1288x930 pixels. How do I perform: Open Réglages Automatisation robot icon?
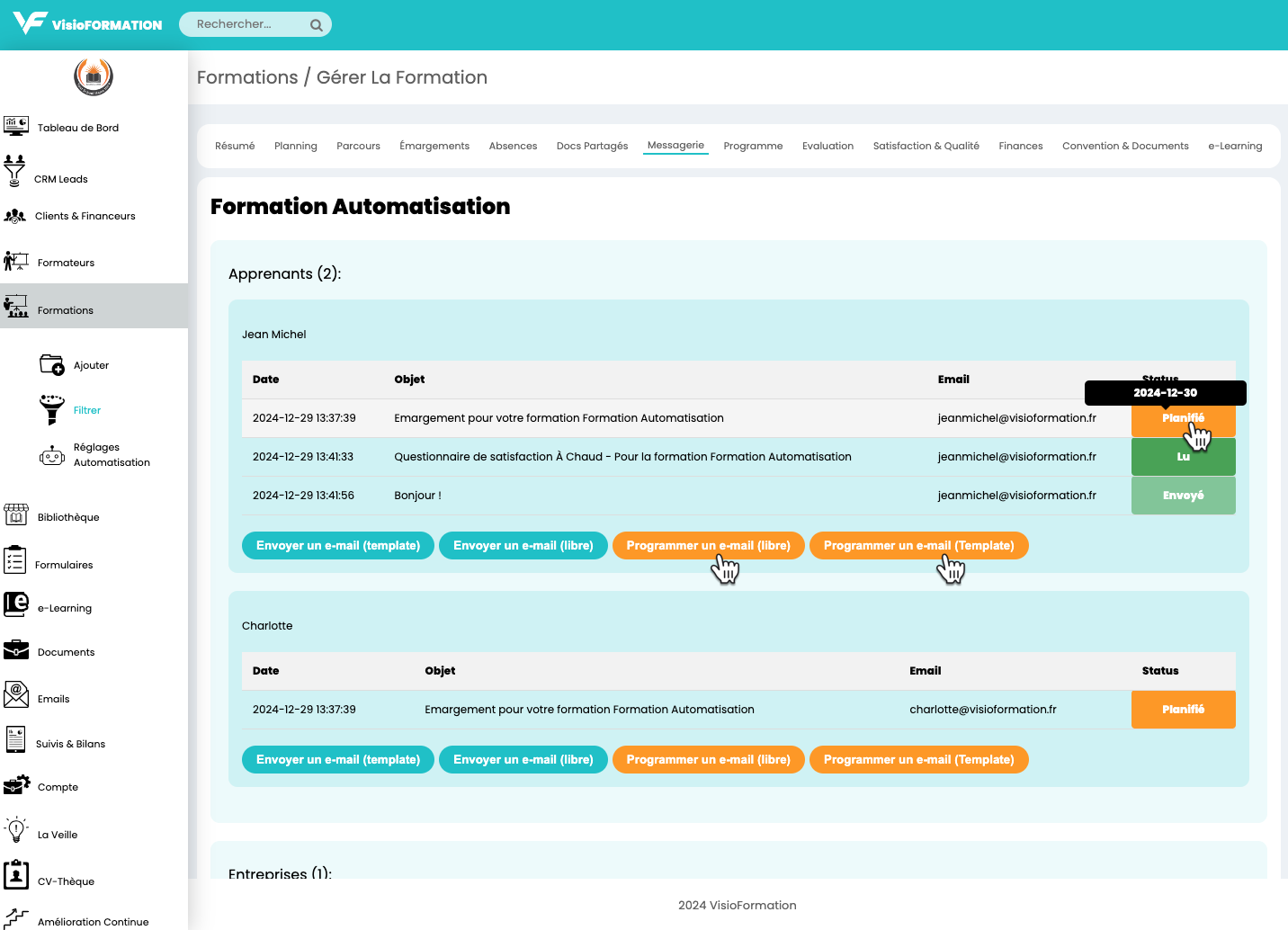[x=52, y=455]
